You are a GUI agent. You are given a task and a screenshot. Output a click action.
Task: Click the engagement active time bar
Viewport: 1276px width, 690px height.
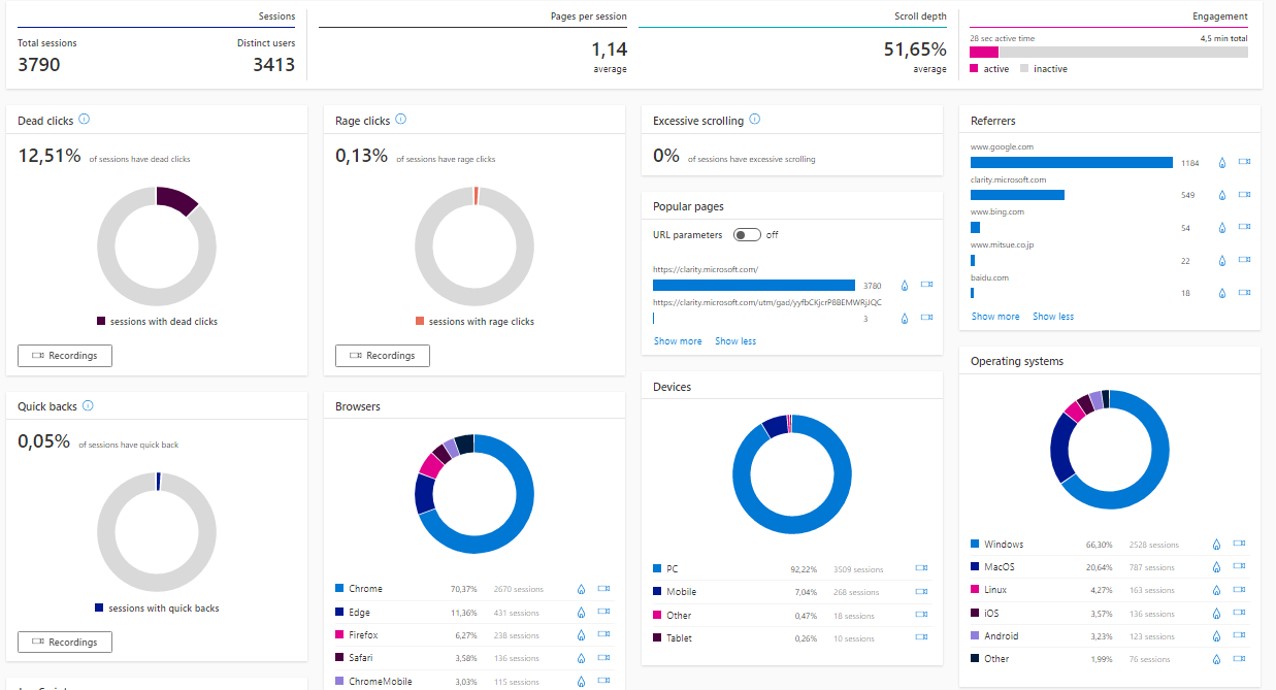pyautogui.click(x=984, y=52)
